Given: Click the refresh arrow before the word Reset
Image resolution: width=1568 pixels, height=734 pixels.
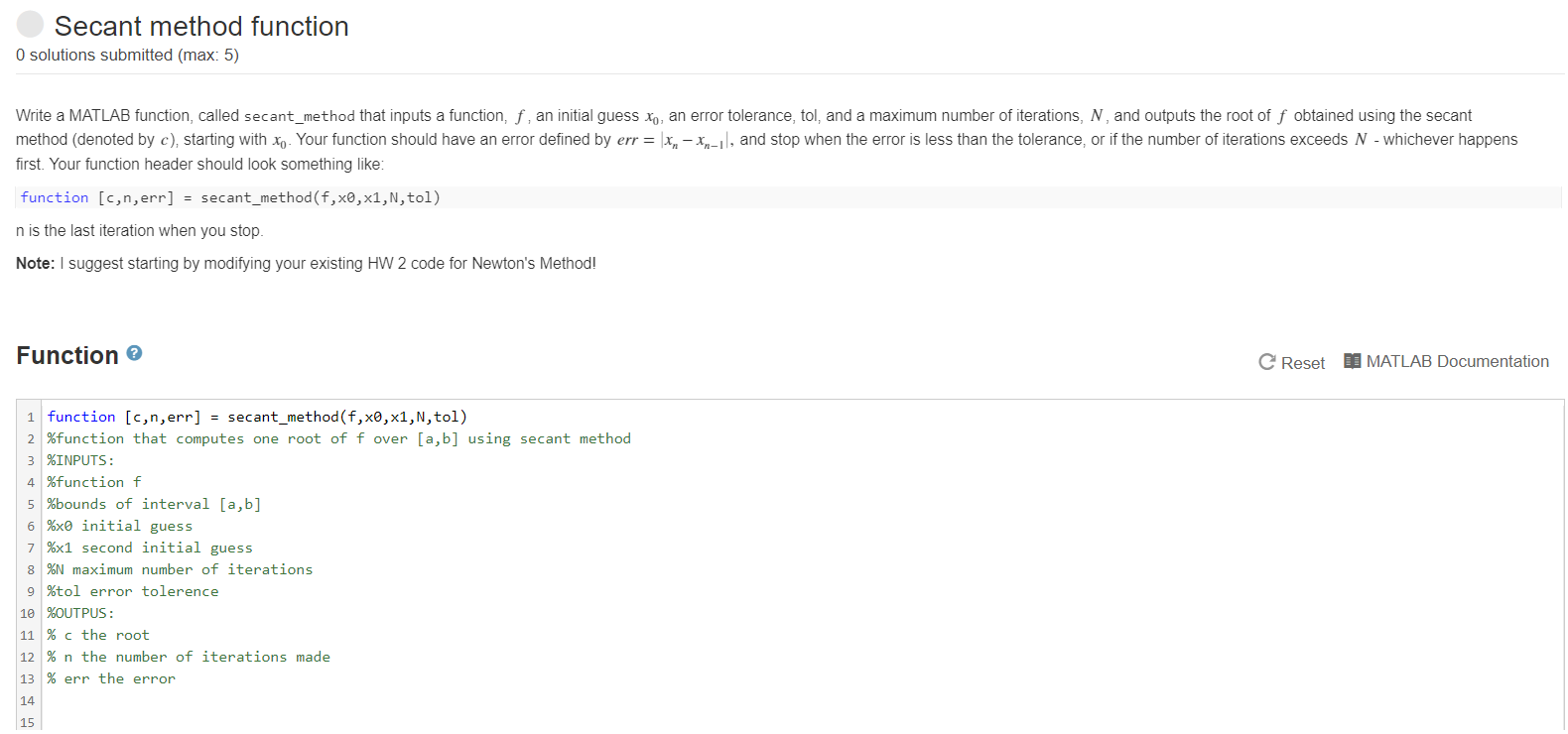Looking at the screenshot, I should [1268, 362].
